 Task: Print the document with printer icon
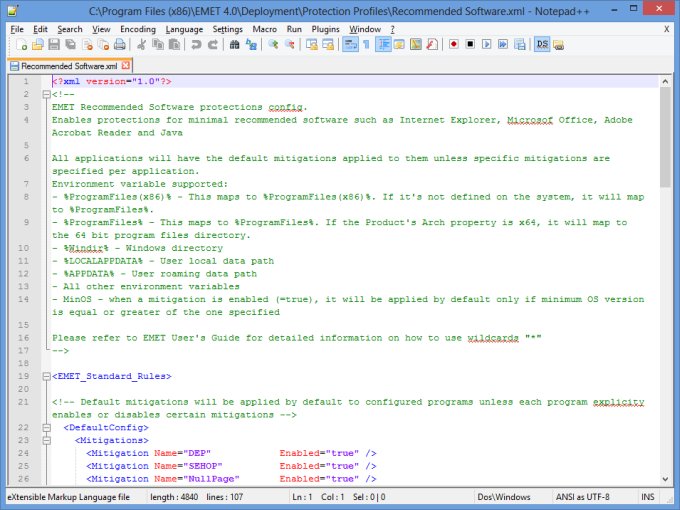coord(120,44)
